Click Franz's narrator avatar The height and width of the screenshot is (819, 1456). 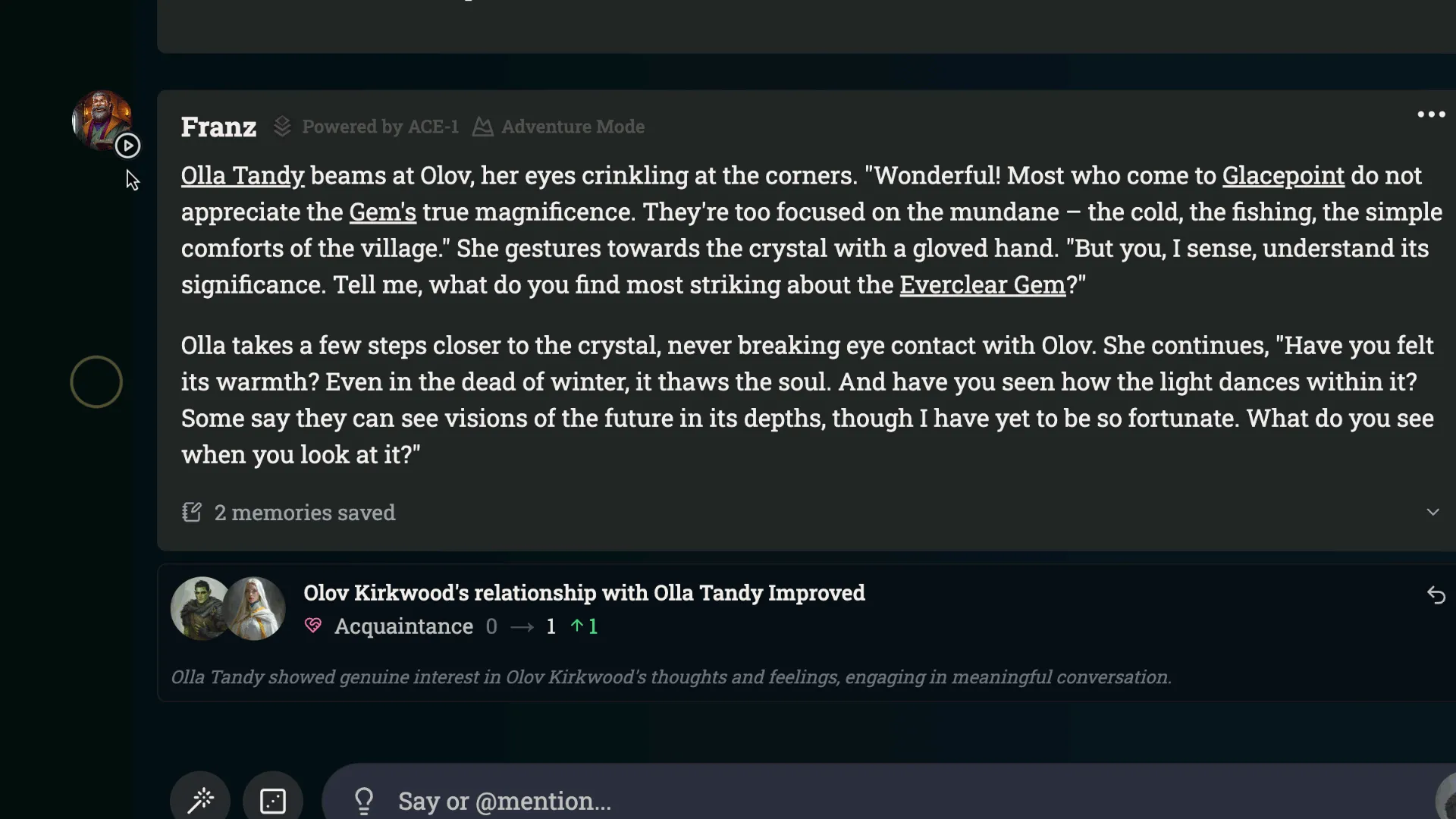(x=99, y=118)
